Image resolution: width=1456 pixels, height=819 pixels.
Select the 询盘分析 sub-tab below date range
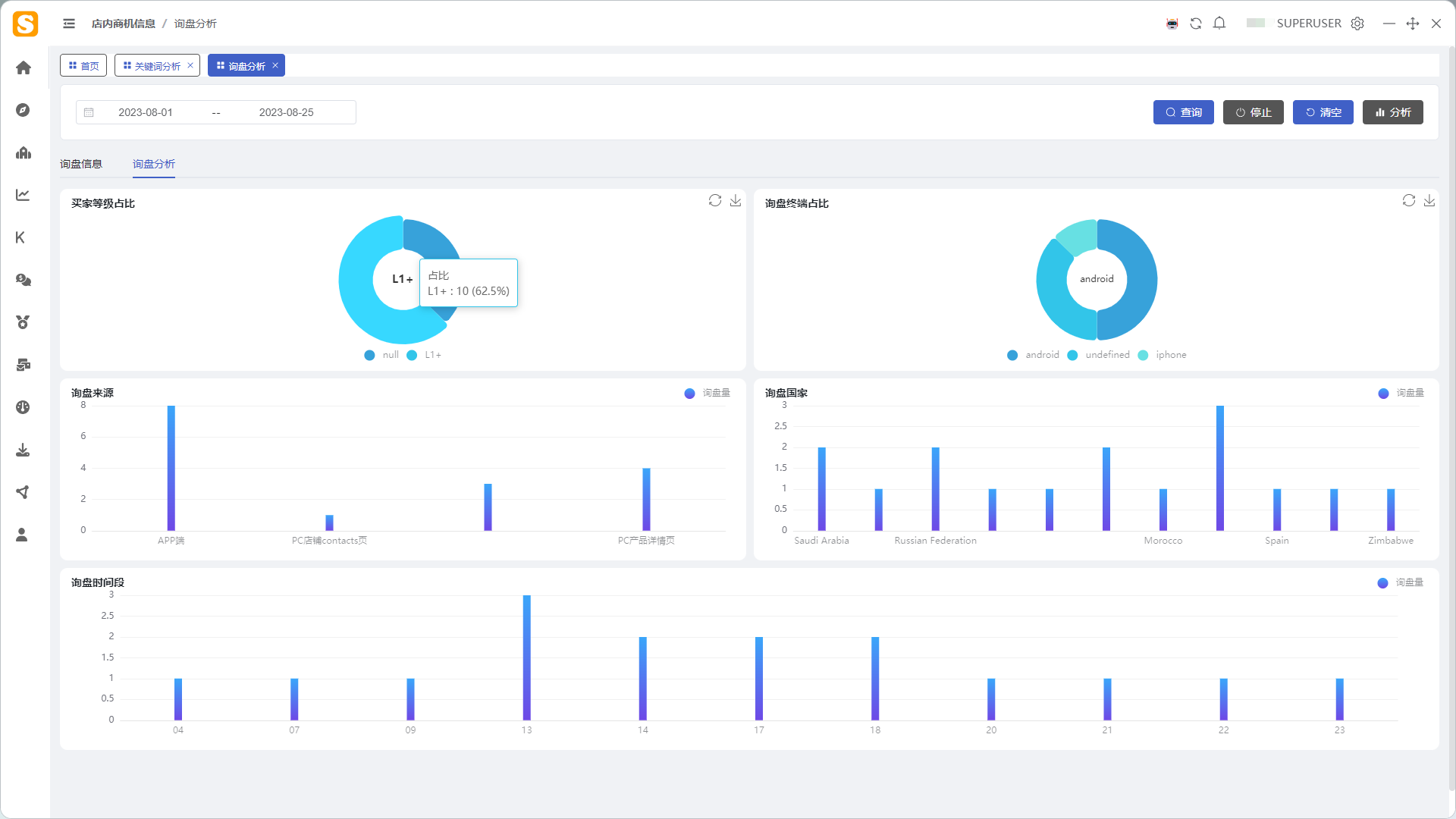coord(154,164)
